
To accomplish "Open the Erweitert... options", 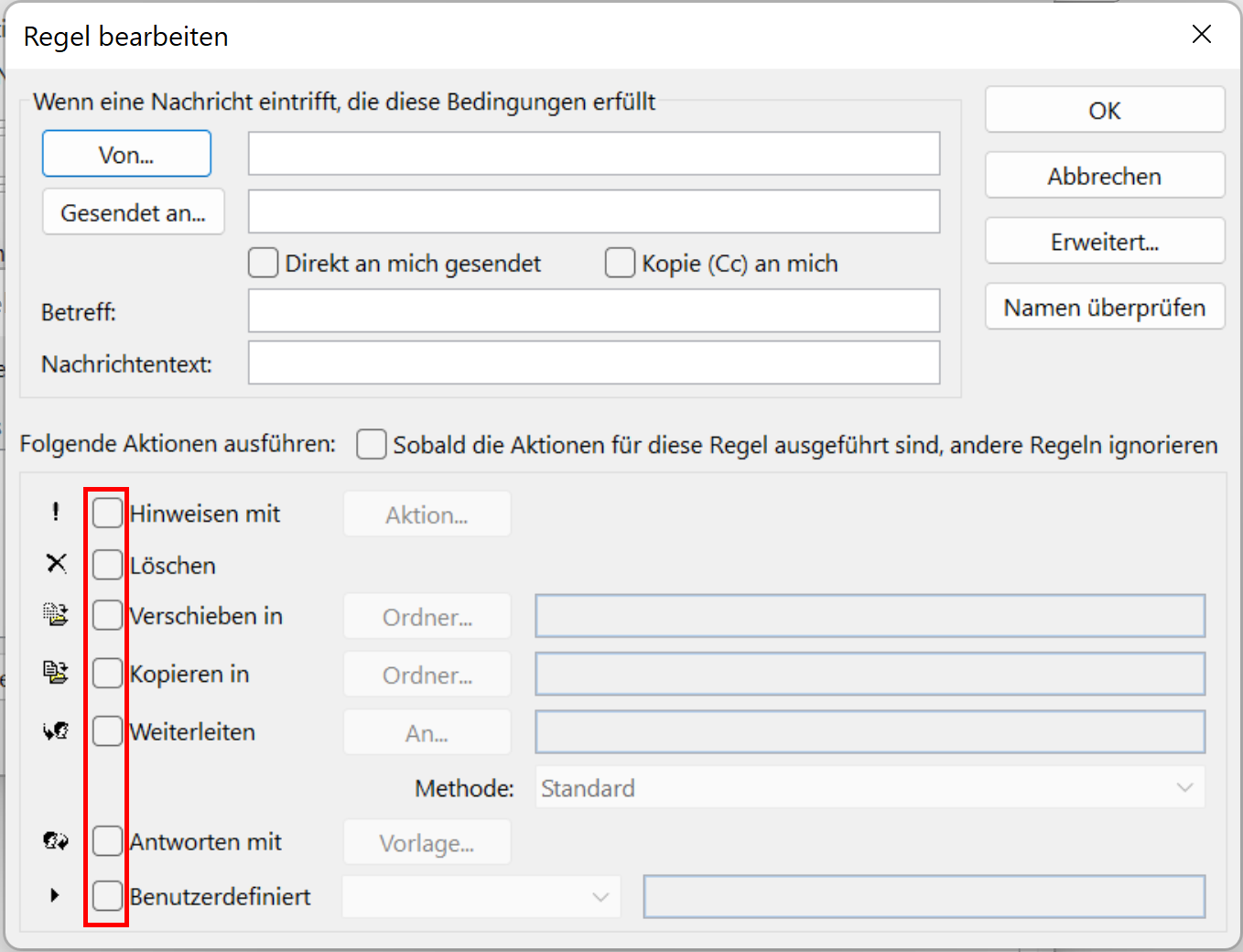I will coord(1105,242).
